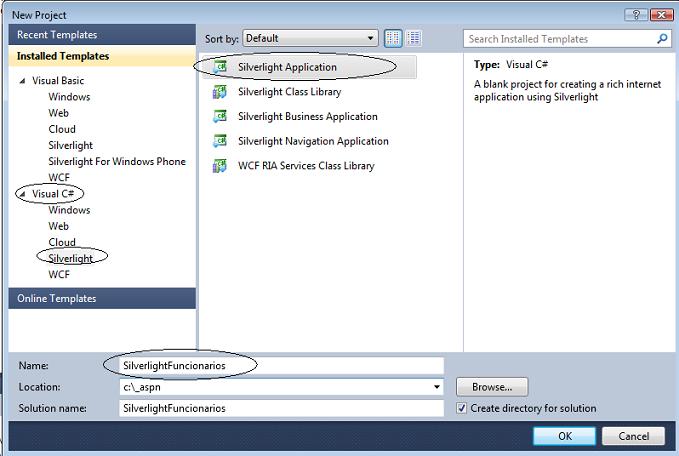
Task: Toggle Create directory for solution checkbox
Action: click(461, 408)
